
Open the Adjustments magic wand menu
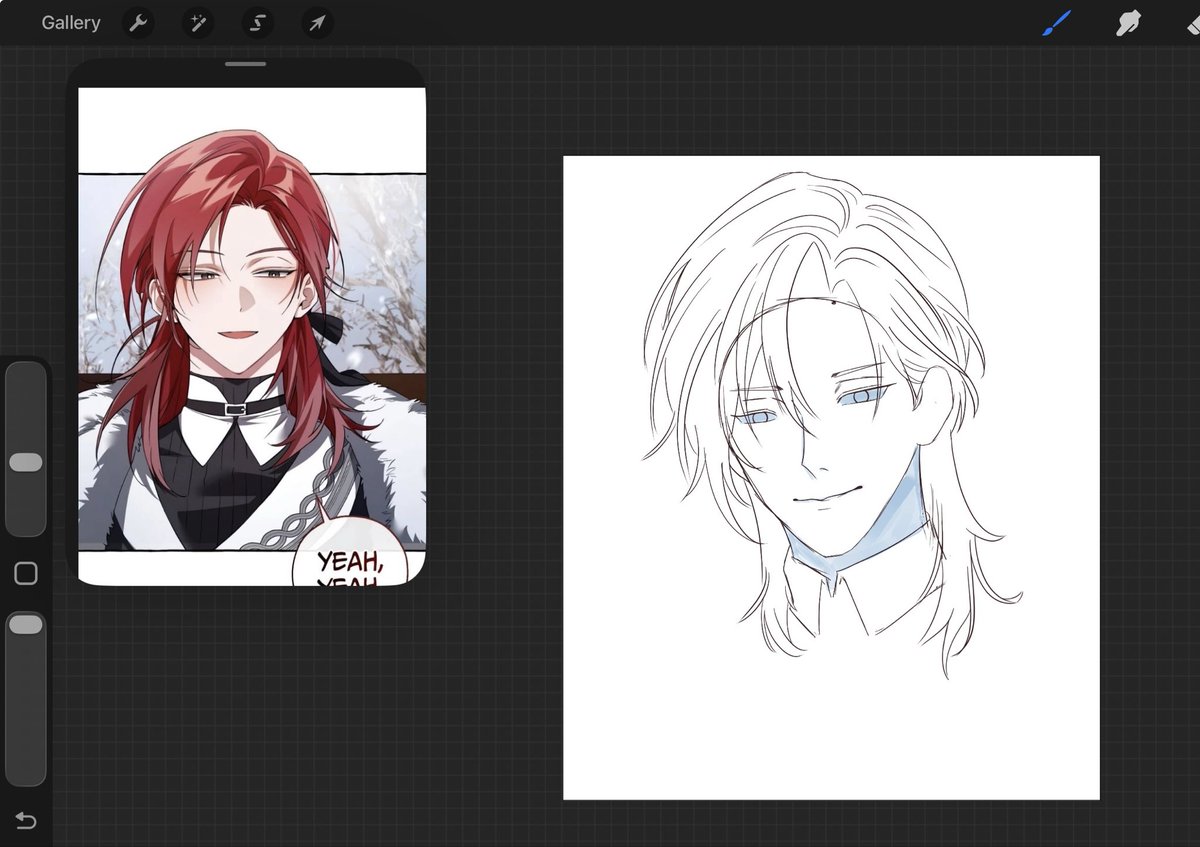(198, 22)
